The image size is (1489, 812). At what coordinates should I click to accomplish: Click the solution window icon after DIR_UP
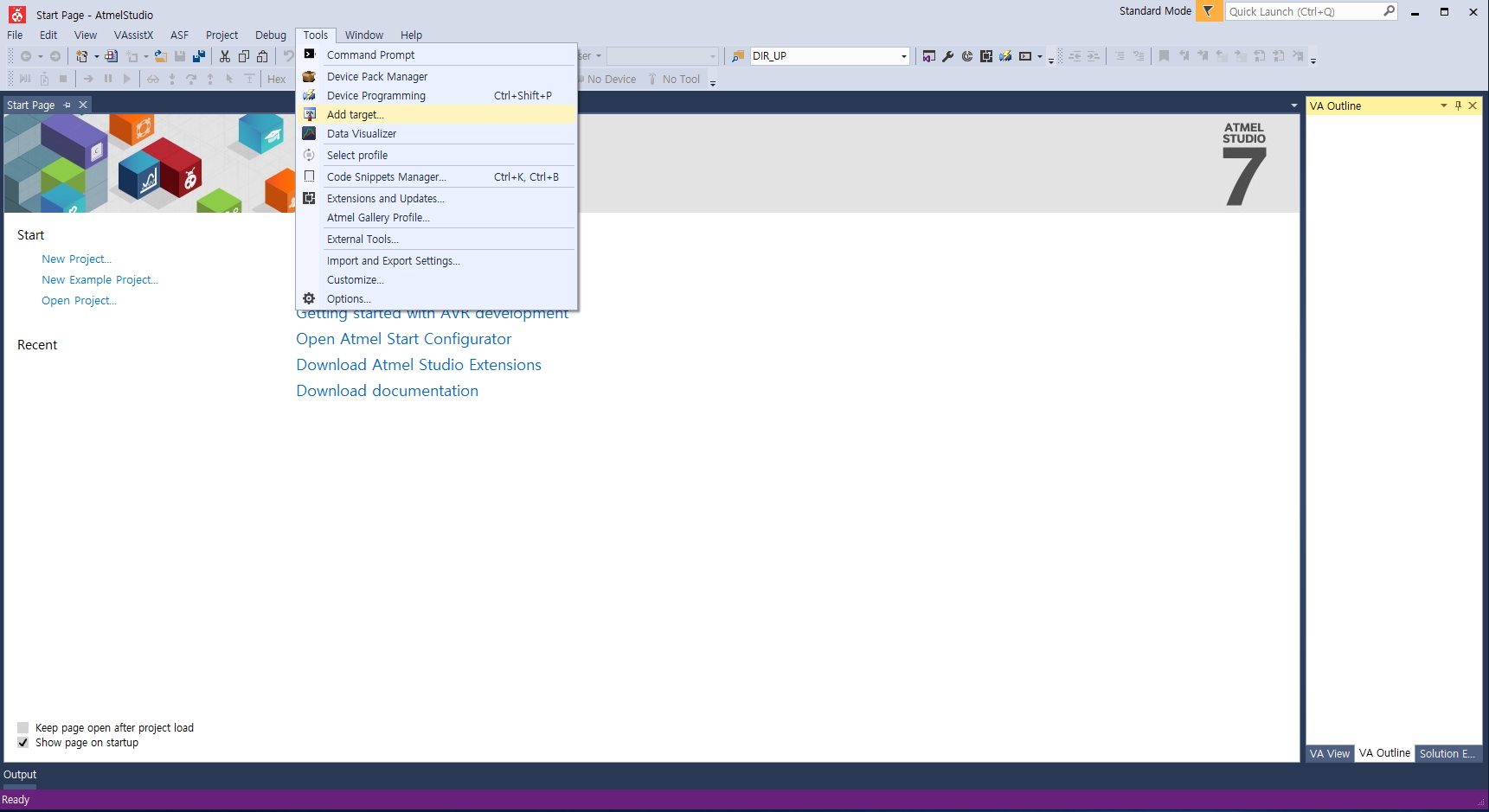click(929, 56)
